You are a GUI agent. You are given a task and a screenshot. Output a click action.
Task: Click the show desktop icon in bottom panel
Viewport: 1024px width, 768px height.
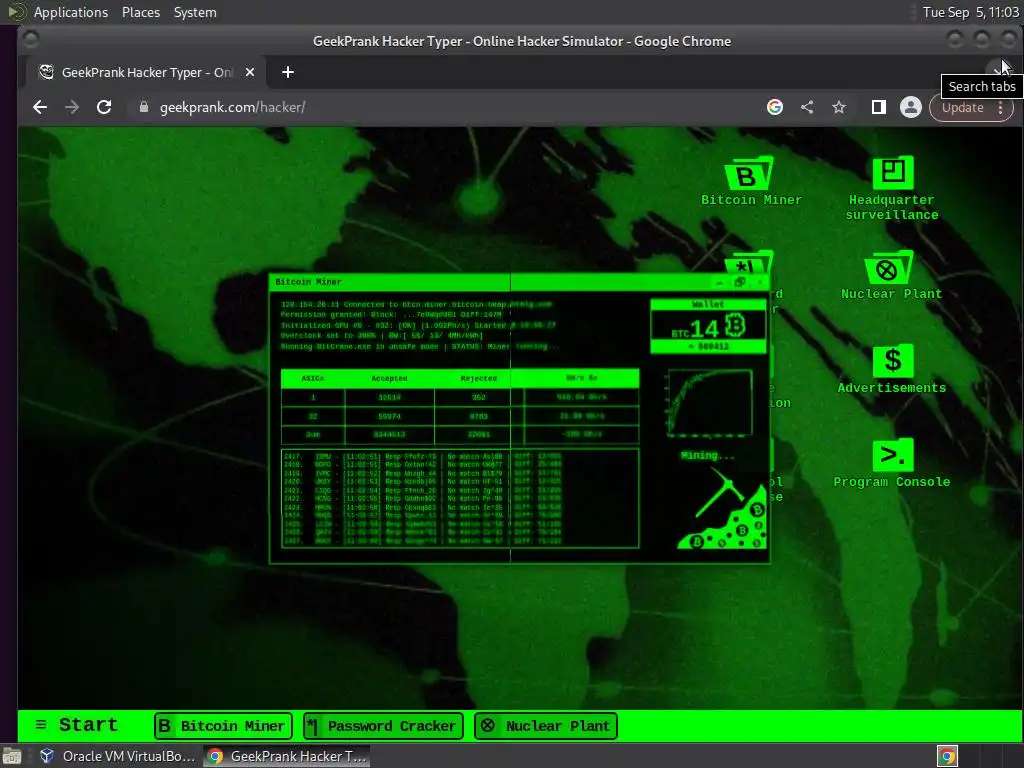[12, 756]
